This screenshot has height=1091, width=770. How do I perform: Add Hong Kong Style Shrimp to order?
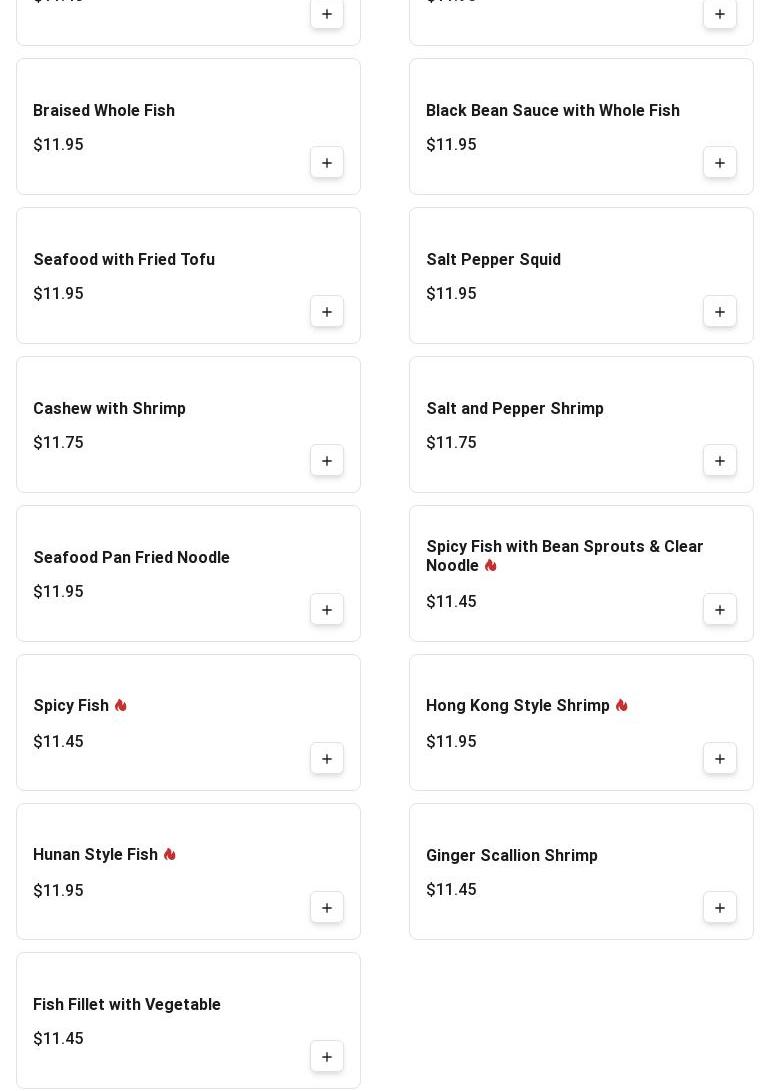pos(720,759)
